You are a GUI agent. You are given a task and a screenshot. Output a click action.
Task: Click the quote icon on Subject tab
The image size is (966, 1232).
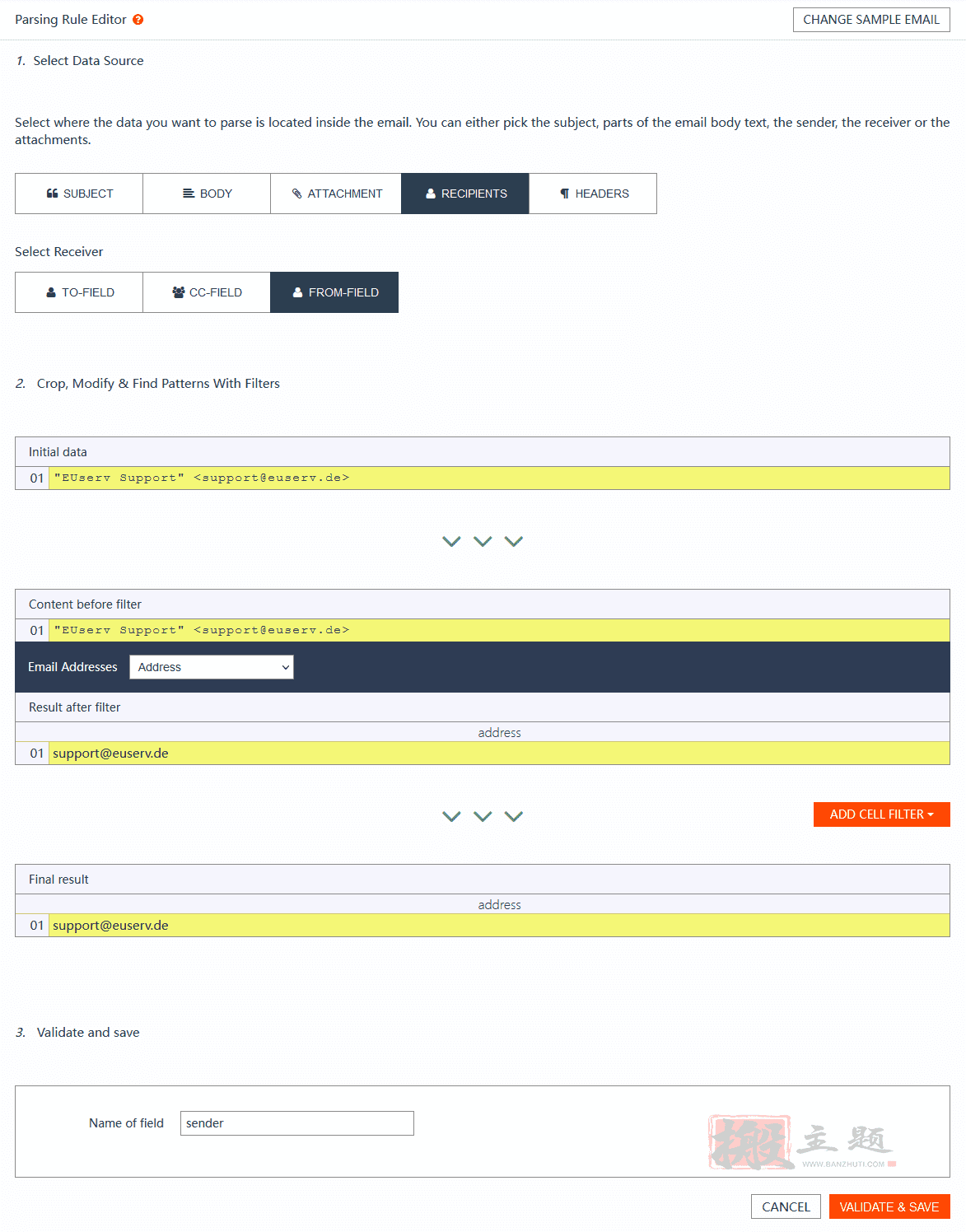[52, 194]
